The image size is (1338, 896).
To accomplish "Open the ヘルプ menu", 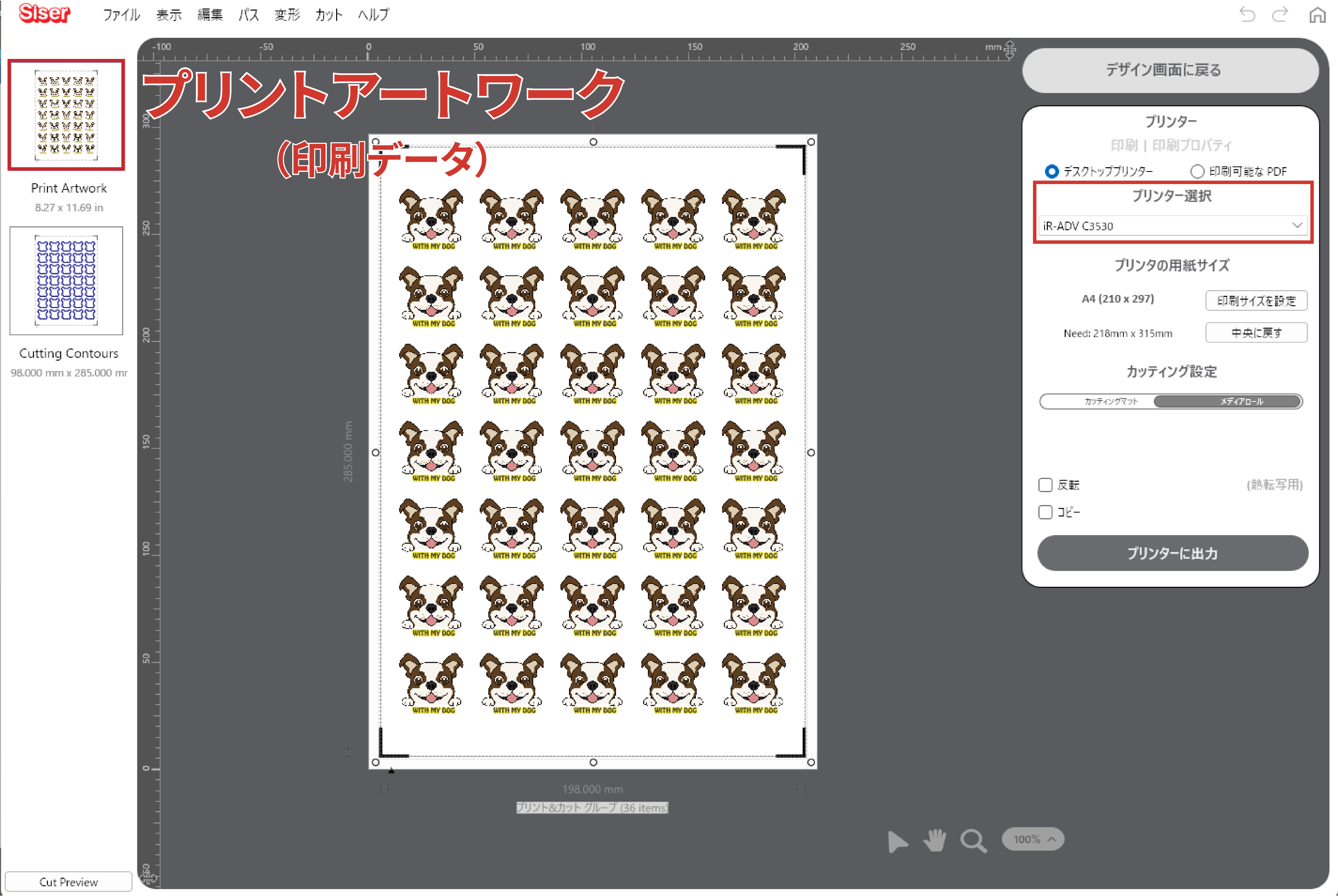I will point(373,15).
